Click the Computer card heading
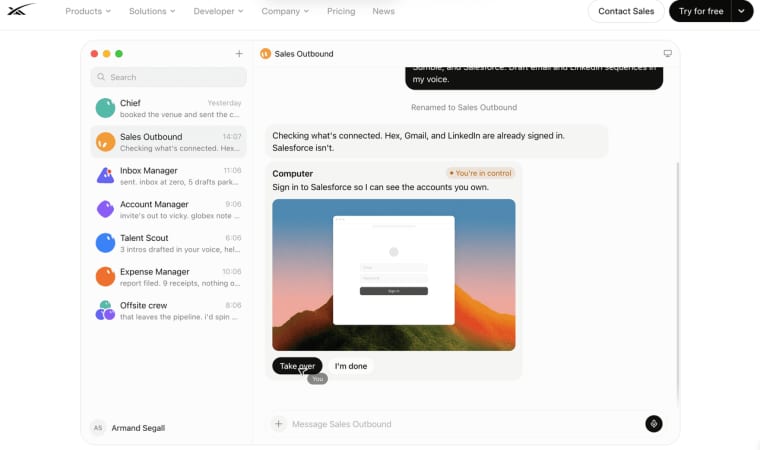Image resolution: width=760 pixels, height=450 pixels. pos(292,174)
